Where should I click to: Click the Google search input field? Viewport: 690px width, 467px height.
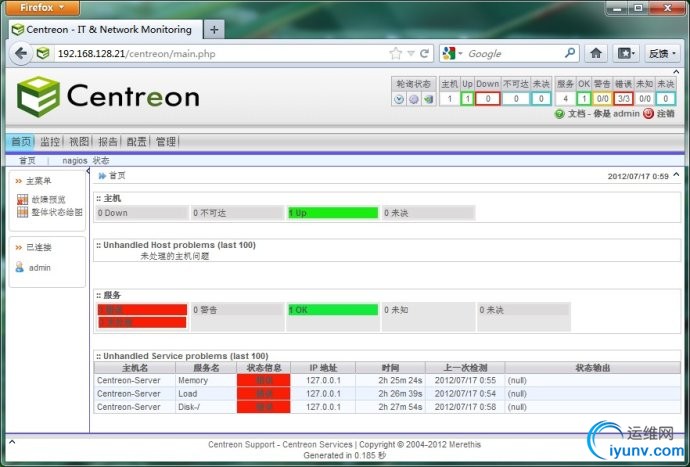514,54
